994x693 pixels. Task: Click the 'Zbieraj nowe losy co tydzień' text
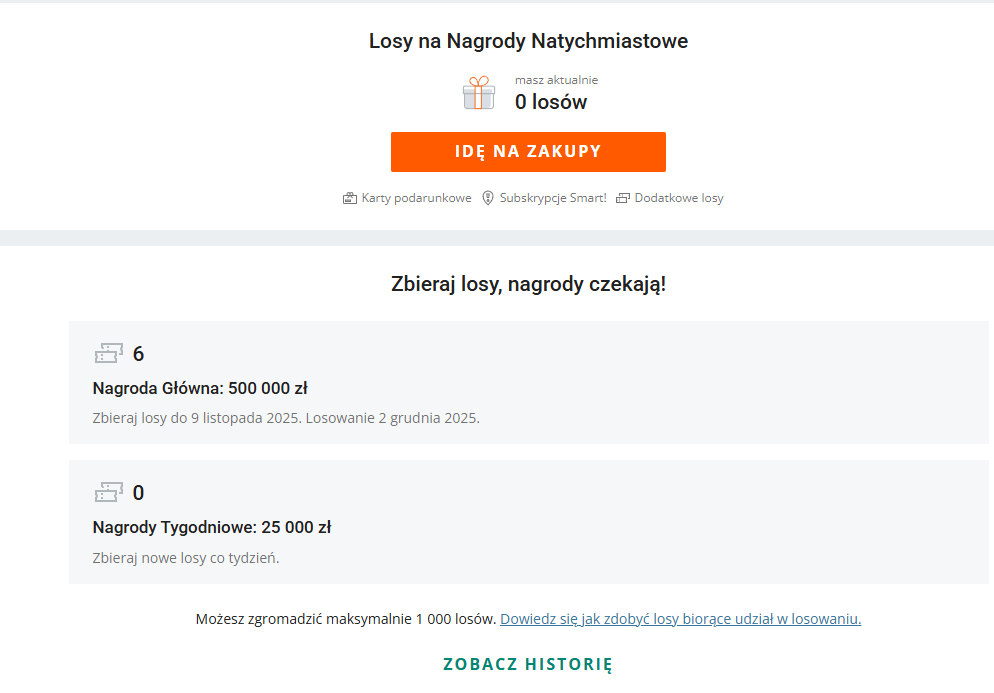[x=186, y=558]
